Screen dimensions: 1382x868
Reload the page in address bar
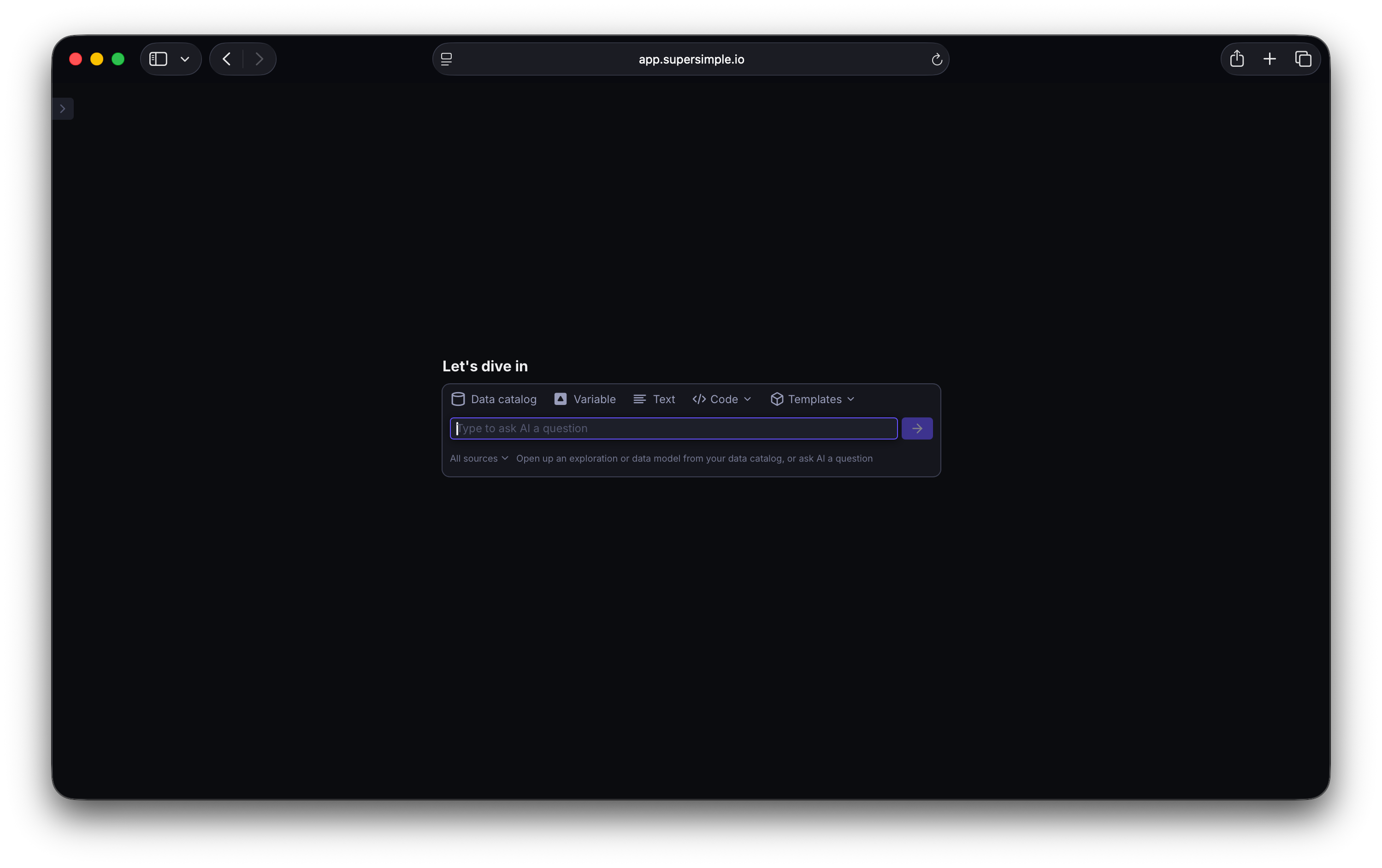coord(937,59)
